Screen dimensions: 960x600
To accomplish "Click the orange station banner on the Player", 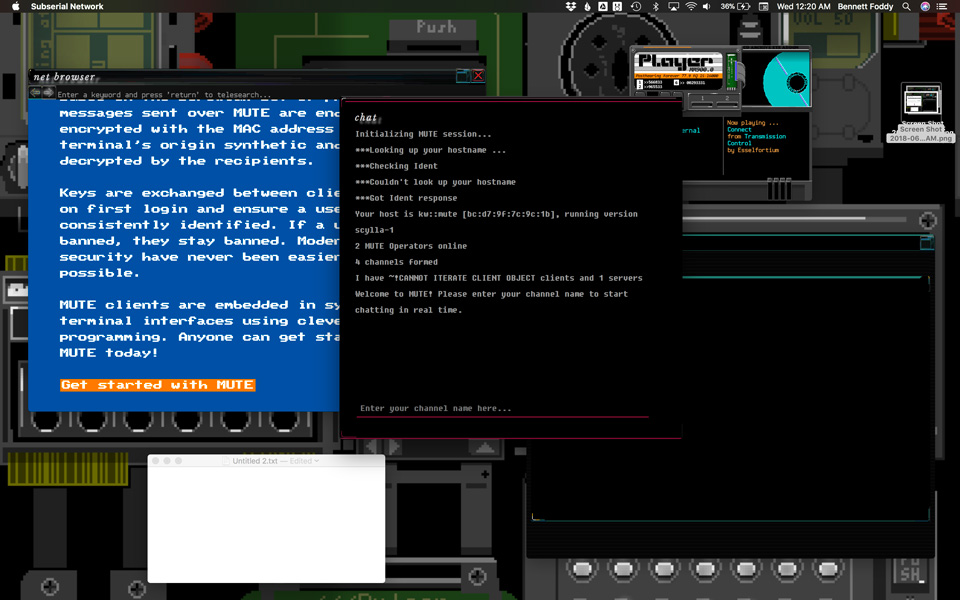I will point(680,74).
